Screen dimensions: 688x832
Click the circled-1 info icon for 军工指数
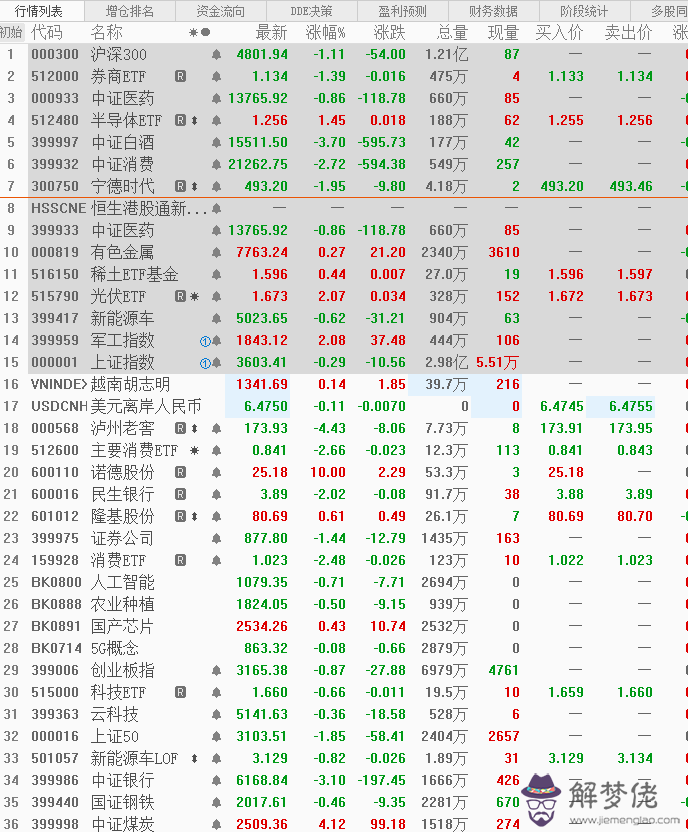pyautogui.click(x=205, y=341)
